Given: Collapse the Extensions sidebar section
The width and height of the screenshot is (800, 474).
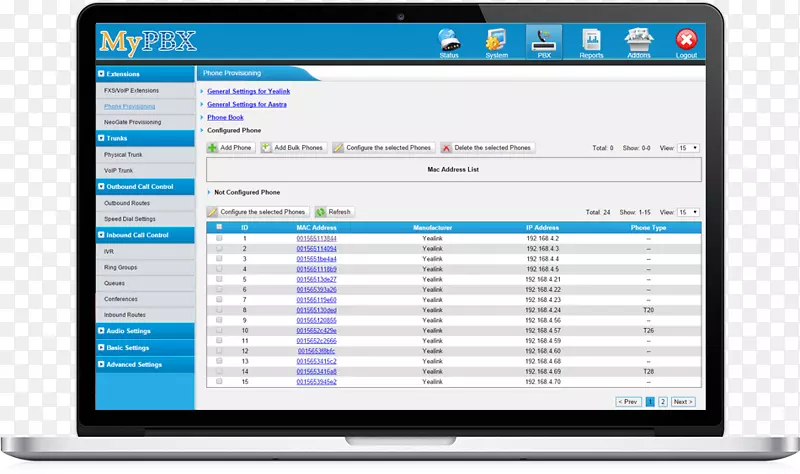Looking at the screenshot, I should click(x=101, y=73).
